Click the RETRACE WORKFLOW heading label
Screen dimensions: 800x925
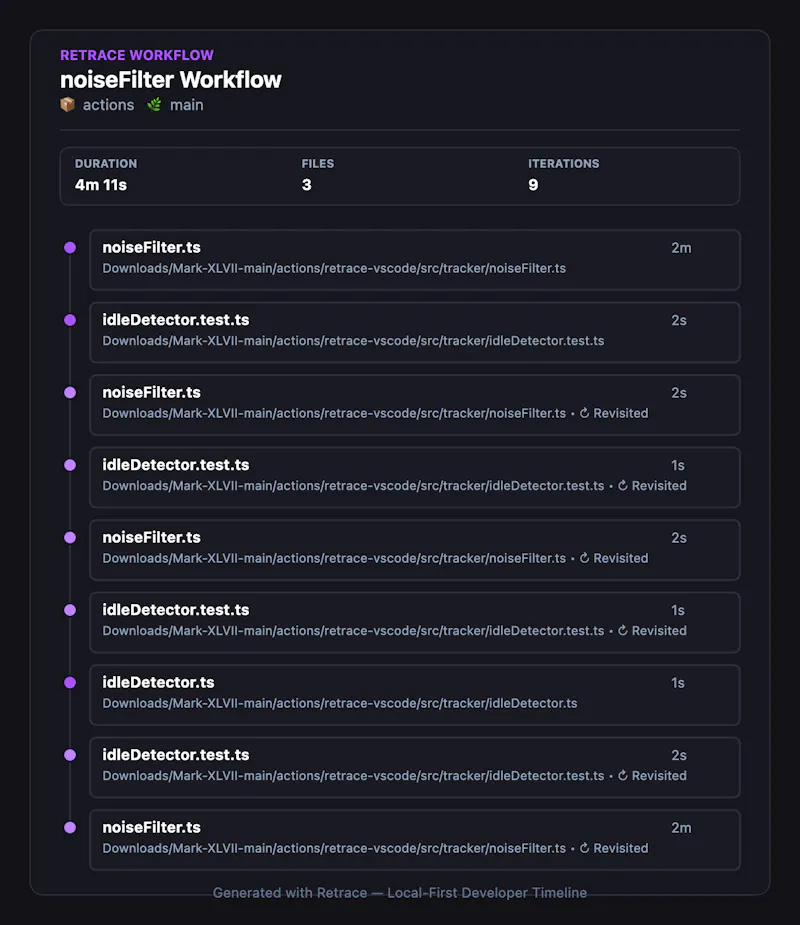pyautogui.click(x=137, y=55)
